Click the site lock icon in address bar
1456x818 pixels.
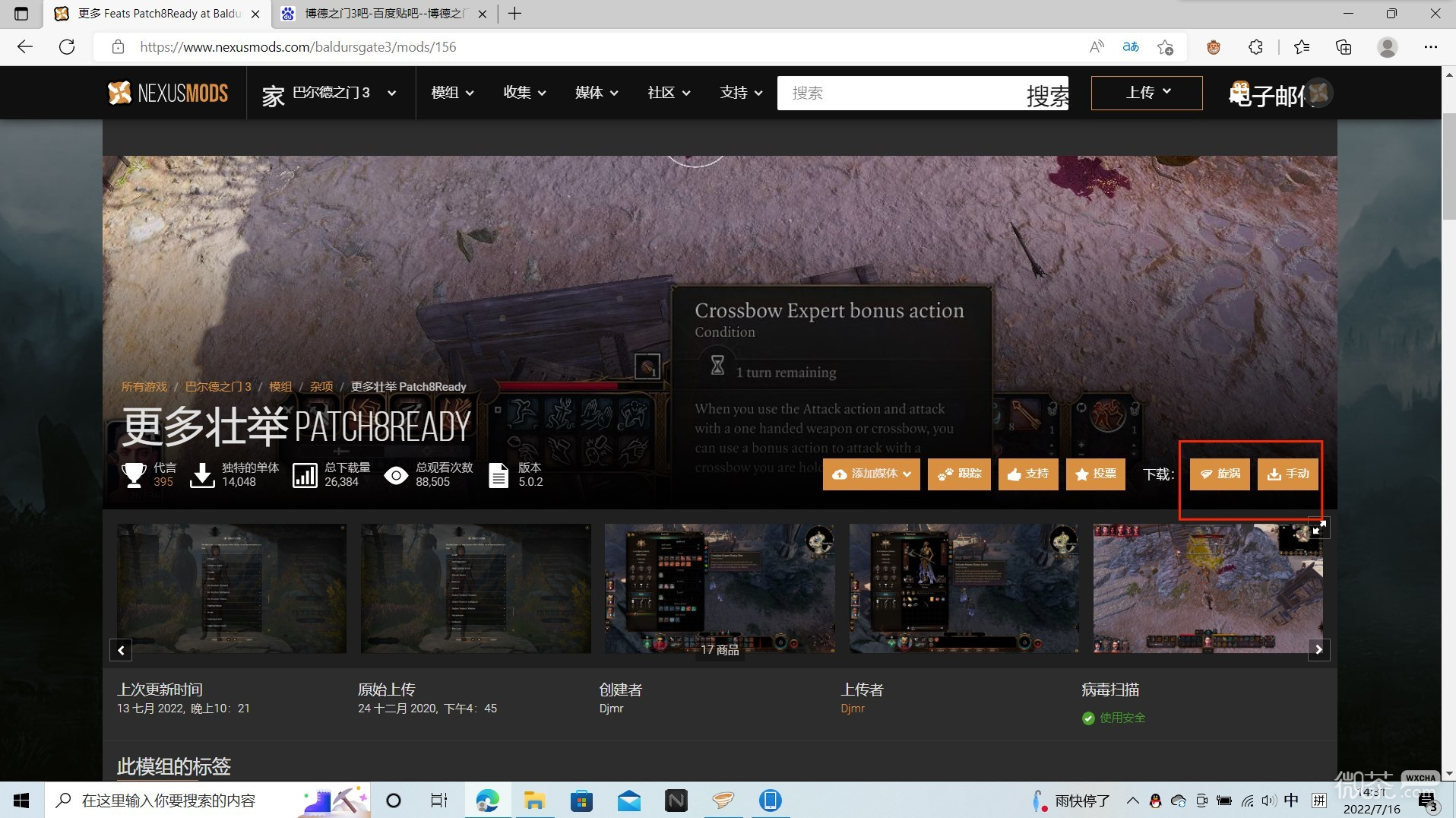point(118,46)
